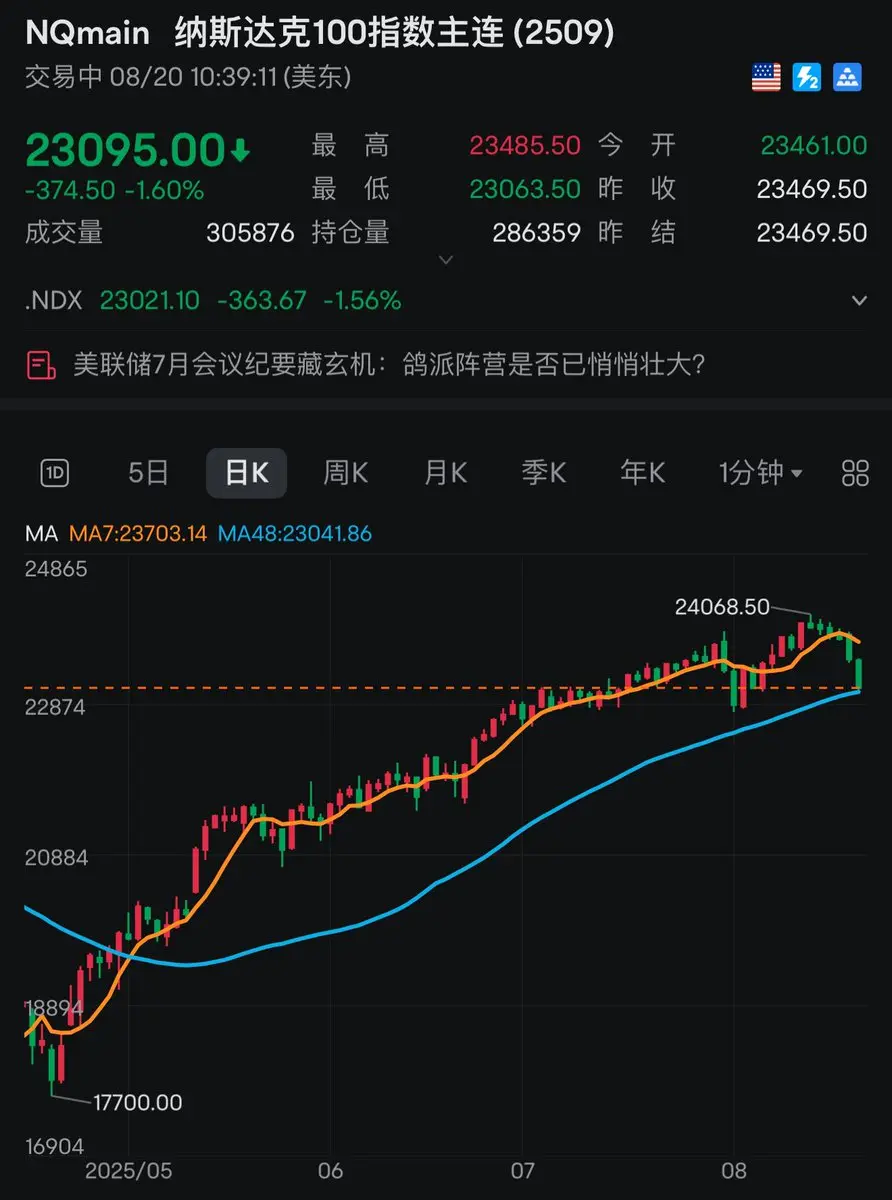The height and width of the screenshot is (1200, 892).
Task: Tap the blue lightning Level 2 icon
Action: click(x=807, y=77)
